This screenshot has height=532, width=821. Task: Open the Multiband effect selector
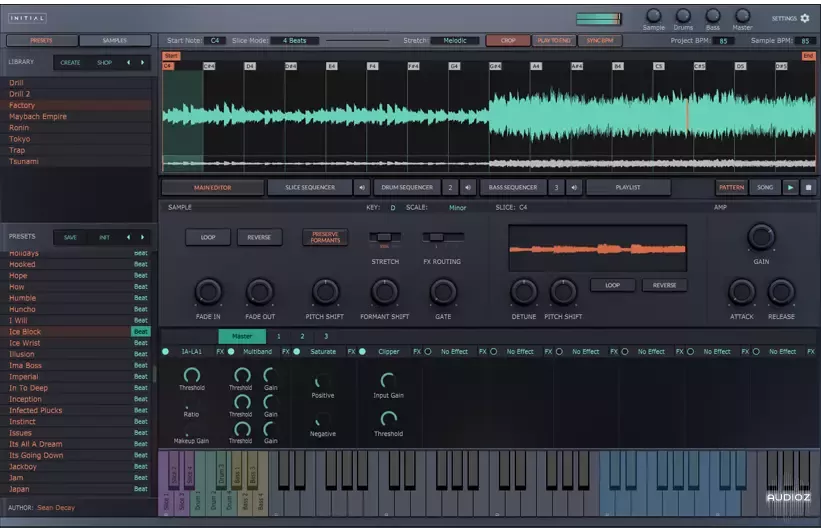click(257, 351)
